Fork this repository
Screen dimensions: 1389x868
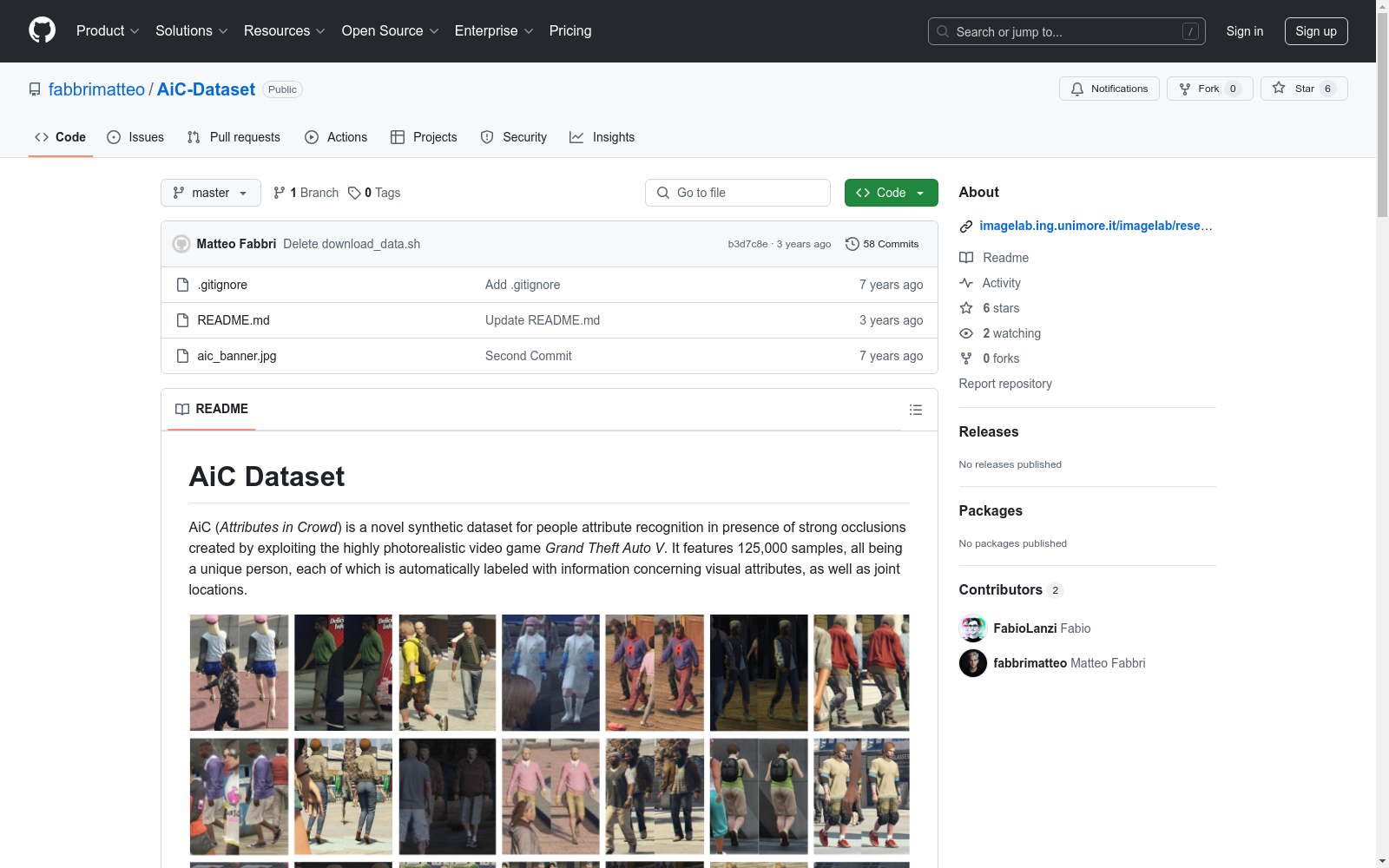pyautogui.click(x=1209, y=89)
